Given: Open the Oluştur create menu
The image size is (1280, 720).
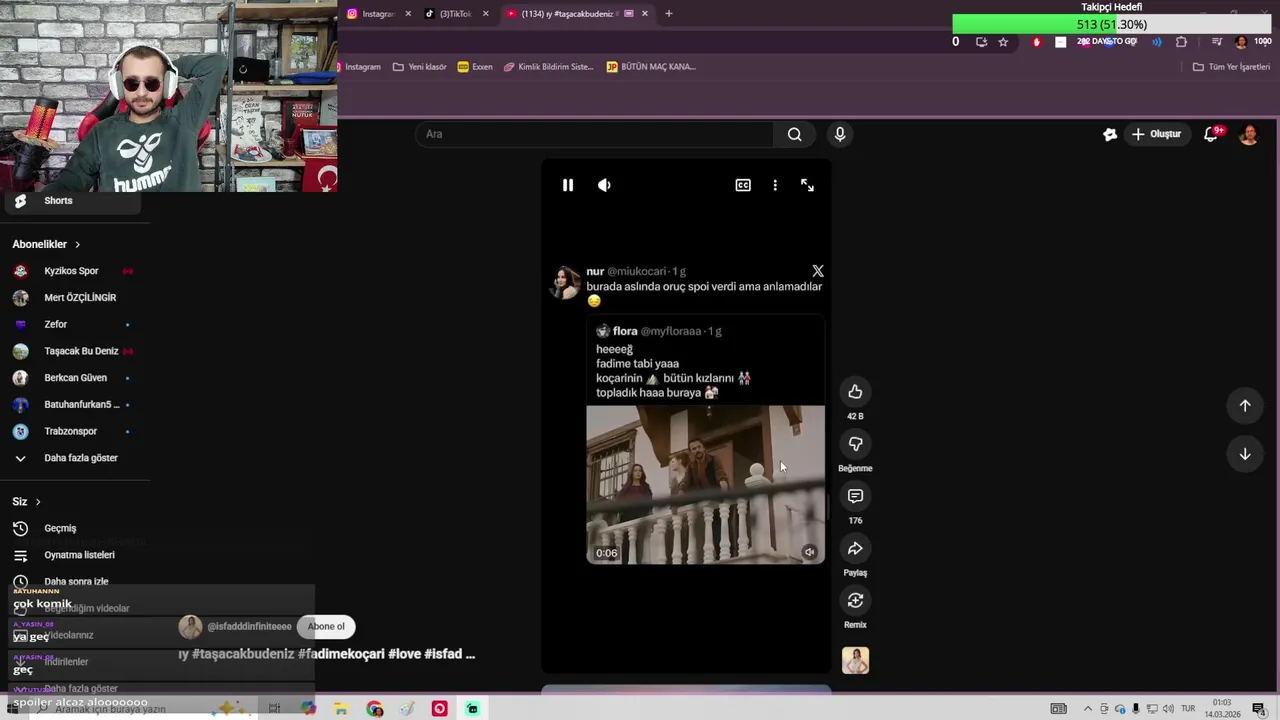Looking at the screenshot, I should pyautogui.click(x=1156, y=134).
